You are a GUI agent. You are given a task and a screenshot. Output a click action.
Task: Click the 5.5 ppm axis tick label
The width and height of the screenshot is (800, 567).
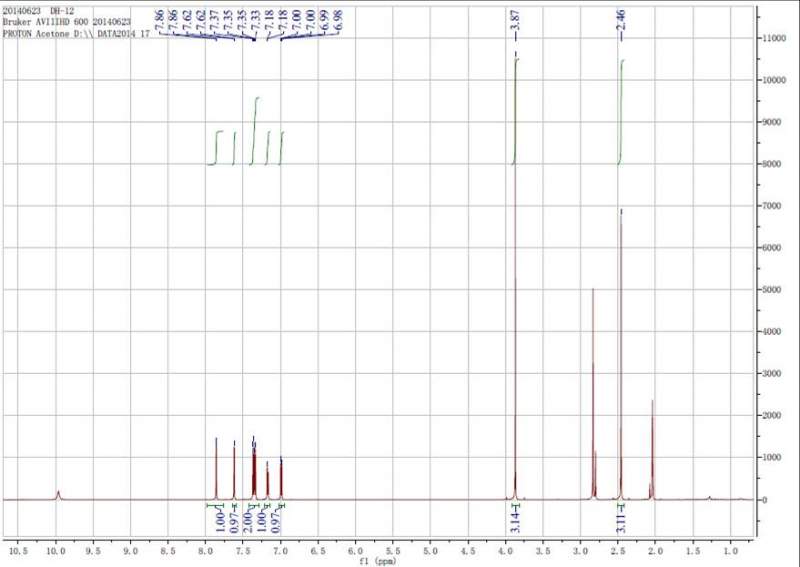coord(393,551)
